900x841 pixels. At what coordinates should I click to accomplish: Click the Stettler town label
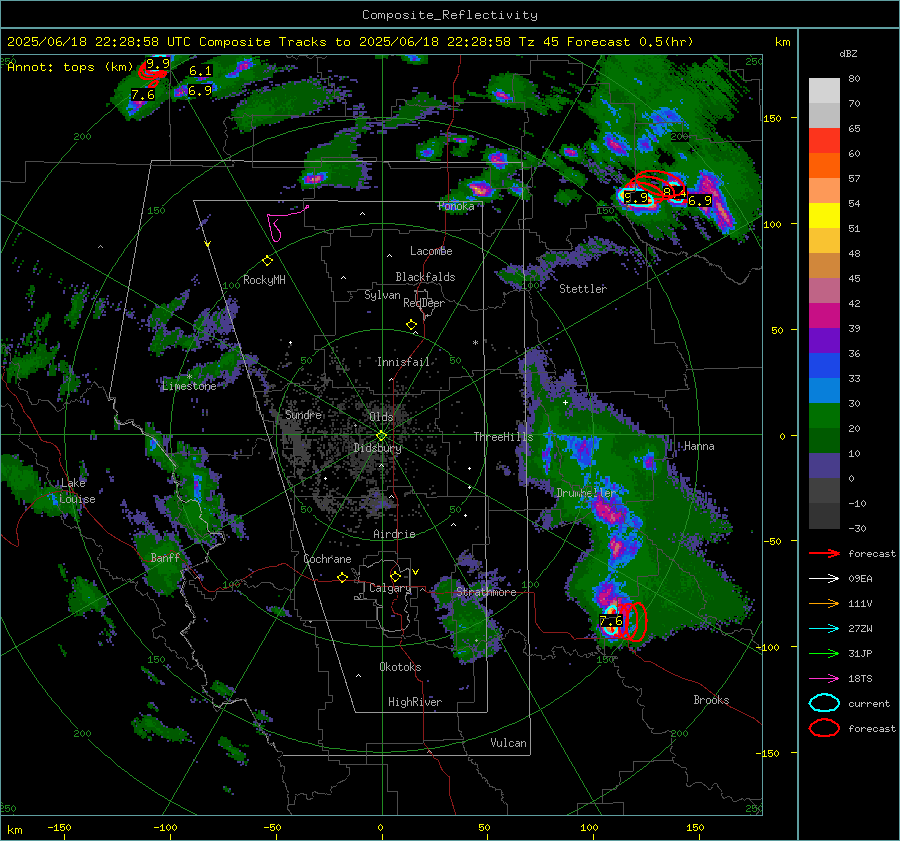coord(583,289)
